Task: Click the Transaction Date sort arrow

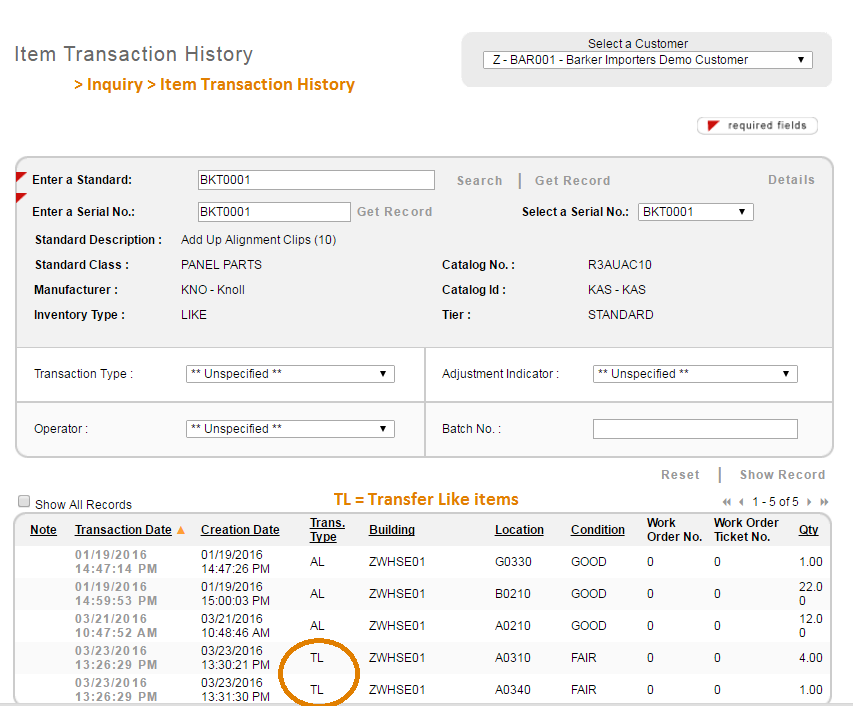Action: (181, 530)
